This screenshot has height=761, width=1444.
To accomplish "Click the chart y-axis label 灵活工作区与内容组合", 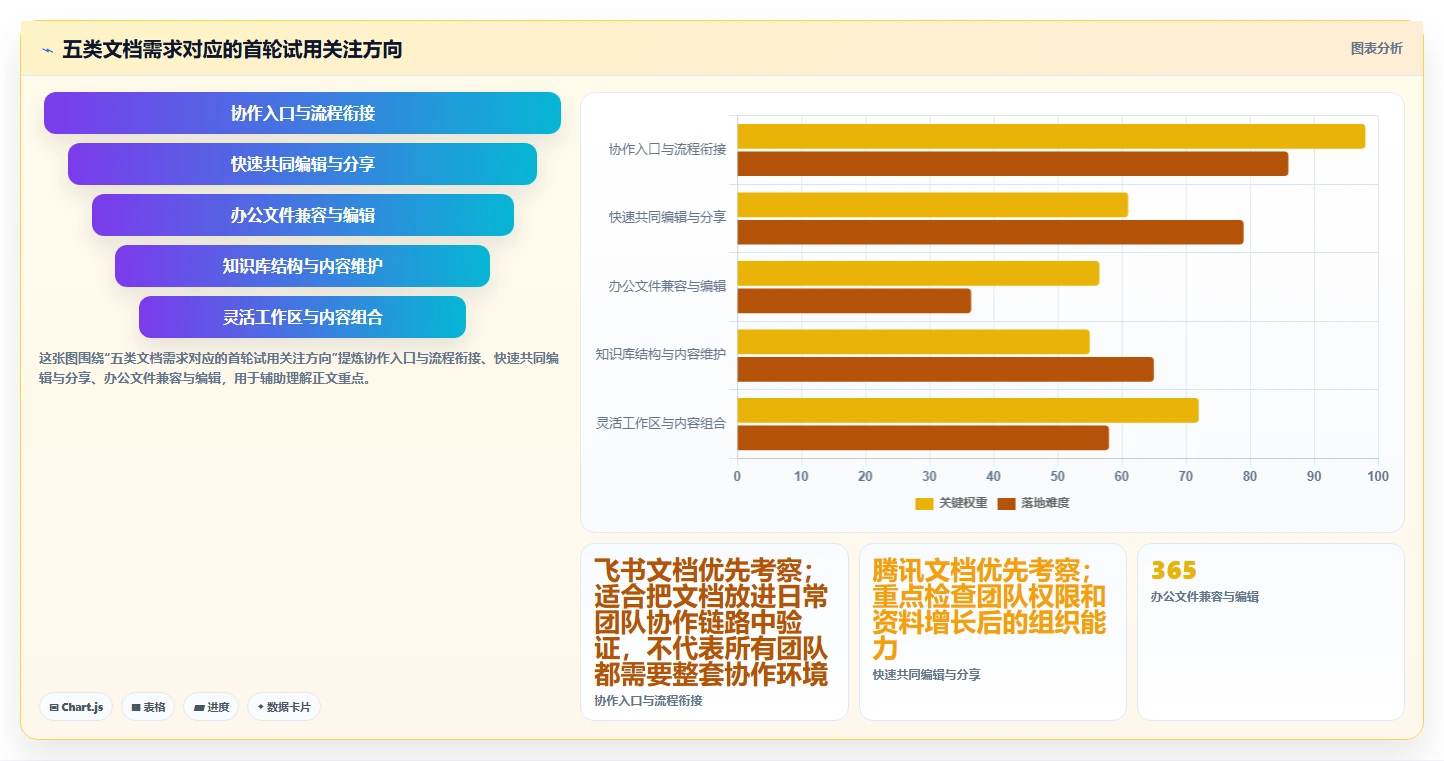I will (x=661, y=423).
